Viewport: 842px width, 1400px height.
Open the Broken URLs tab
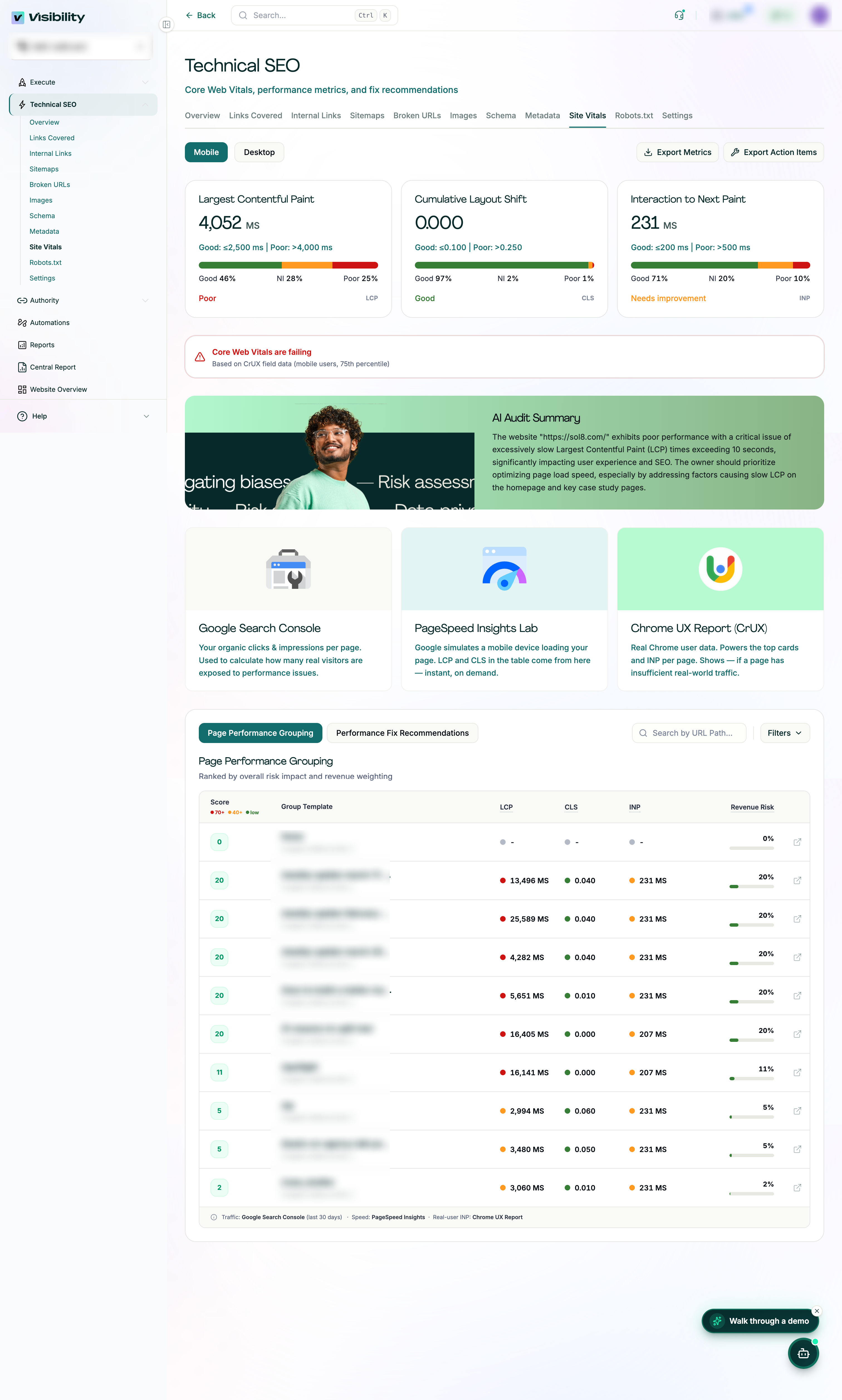[x=417, y=116]
